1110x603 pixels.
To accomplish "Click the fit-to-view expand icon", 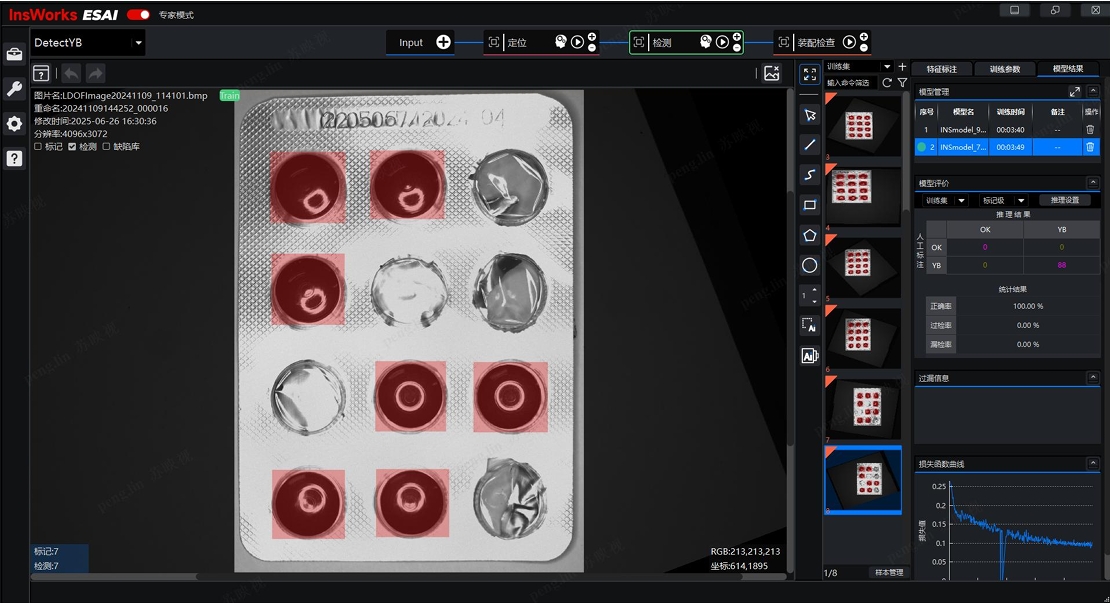I will pyautogui.click(x=810, y=74).
